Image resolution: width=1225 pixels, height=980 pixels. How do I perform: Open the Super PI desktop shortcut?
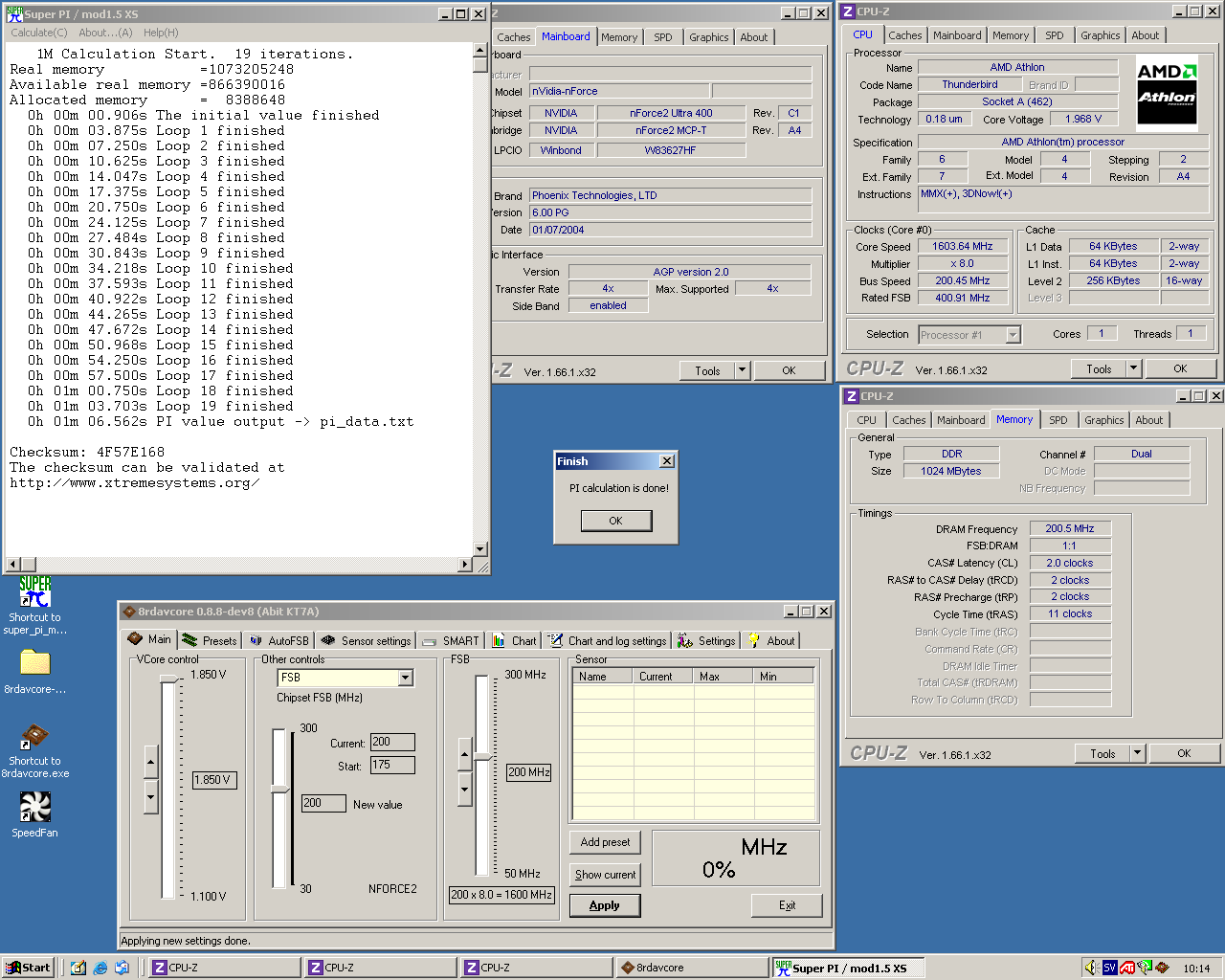coord(34,606)
